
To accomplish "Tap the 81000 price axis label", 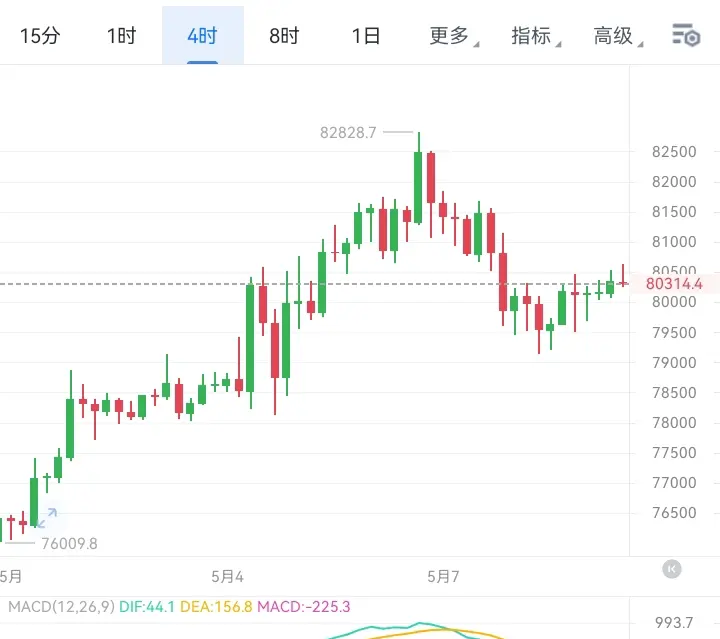I will pyautogui.click(x=674, y=242).
